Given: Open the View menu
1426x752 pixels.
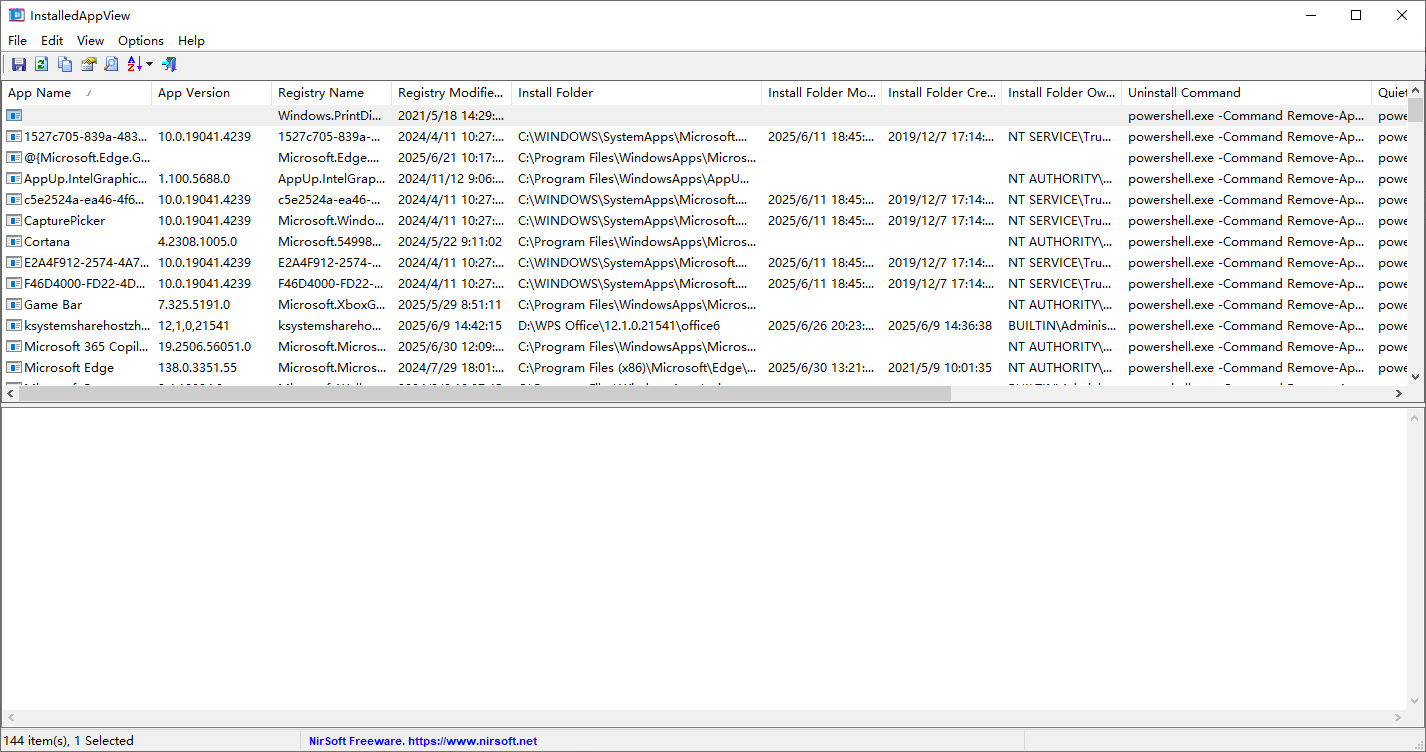Looking at the screenshot, I should [91, 41].
